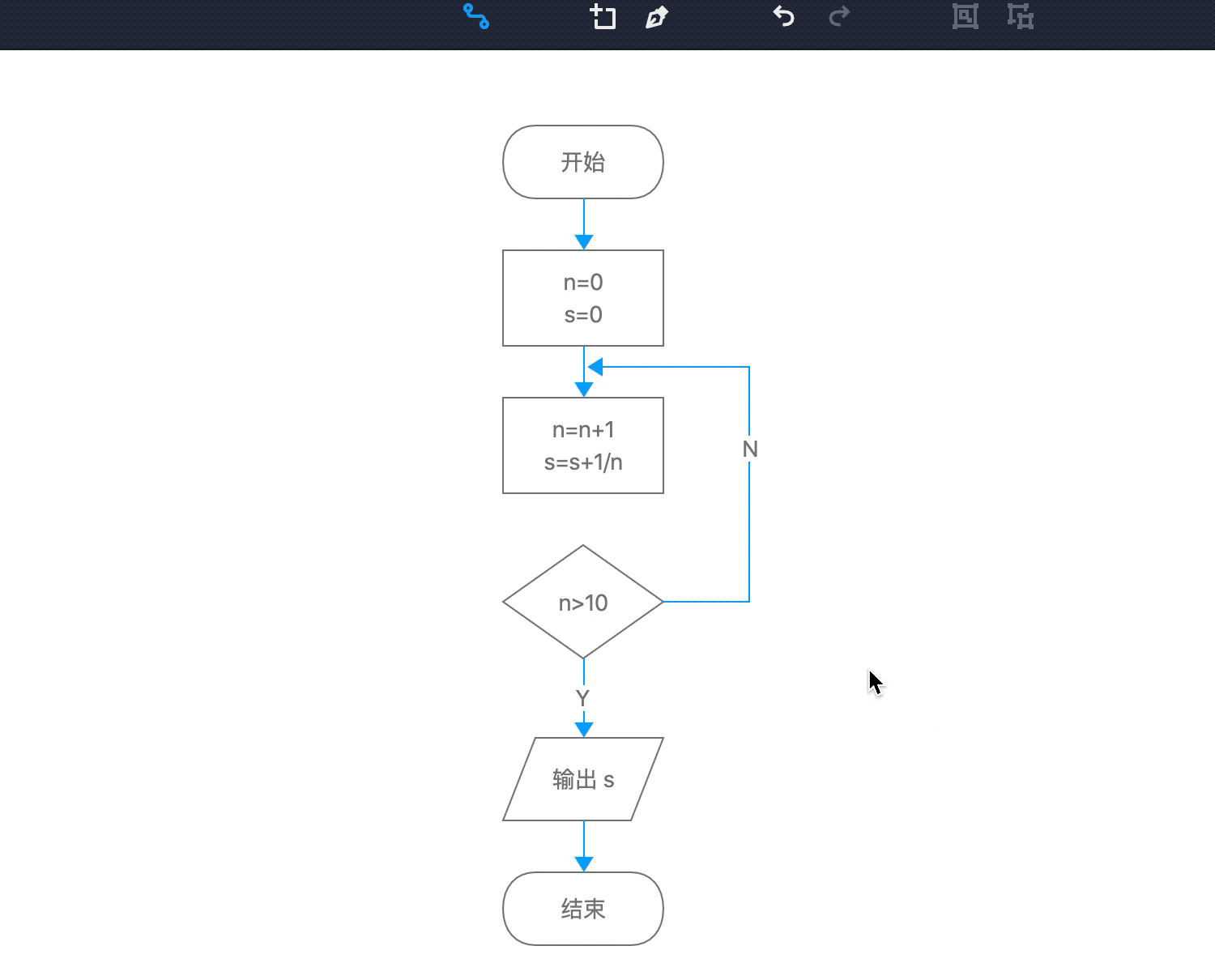Click the add shape tool icon
Image resolution: width=1215 pixels, height=980 pixels.
point(603,16)
